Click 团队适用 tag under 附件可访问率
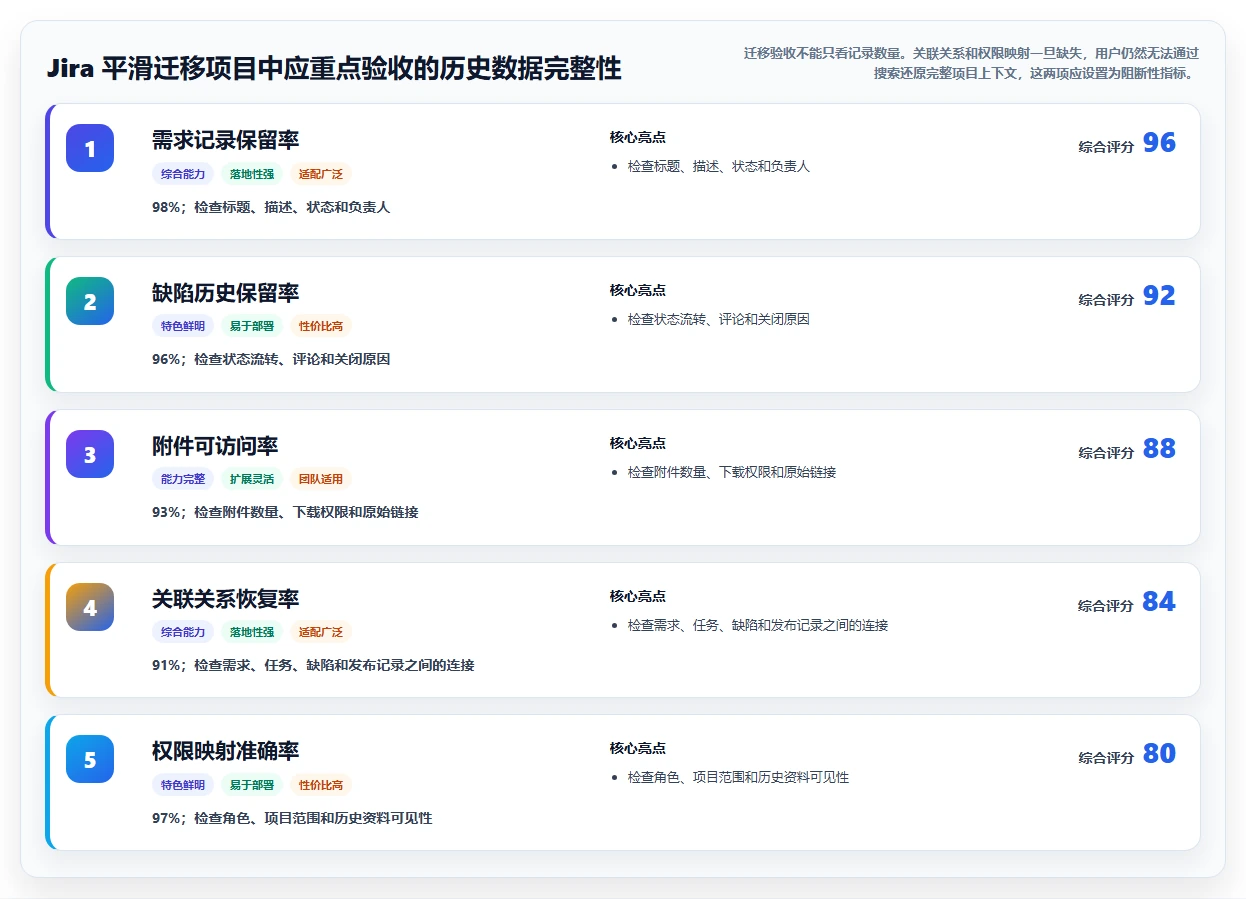 [x=321, y=479]
